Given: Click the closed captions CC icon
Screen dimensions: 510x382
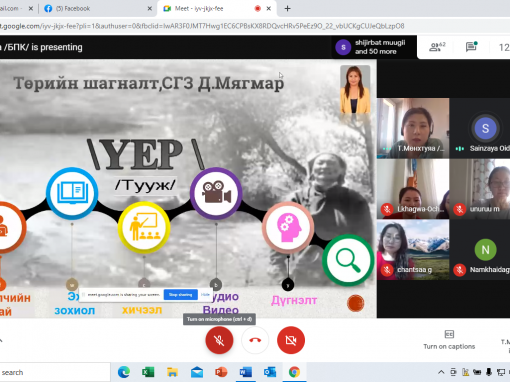Looking at the screenshot, I should (449, 334).
